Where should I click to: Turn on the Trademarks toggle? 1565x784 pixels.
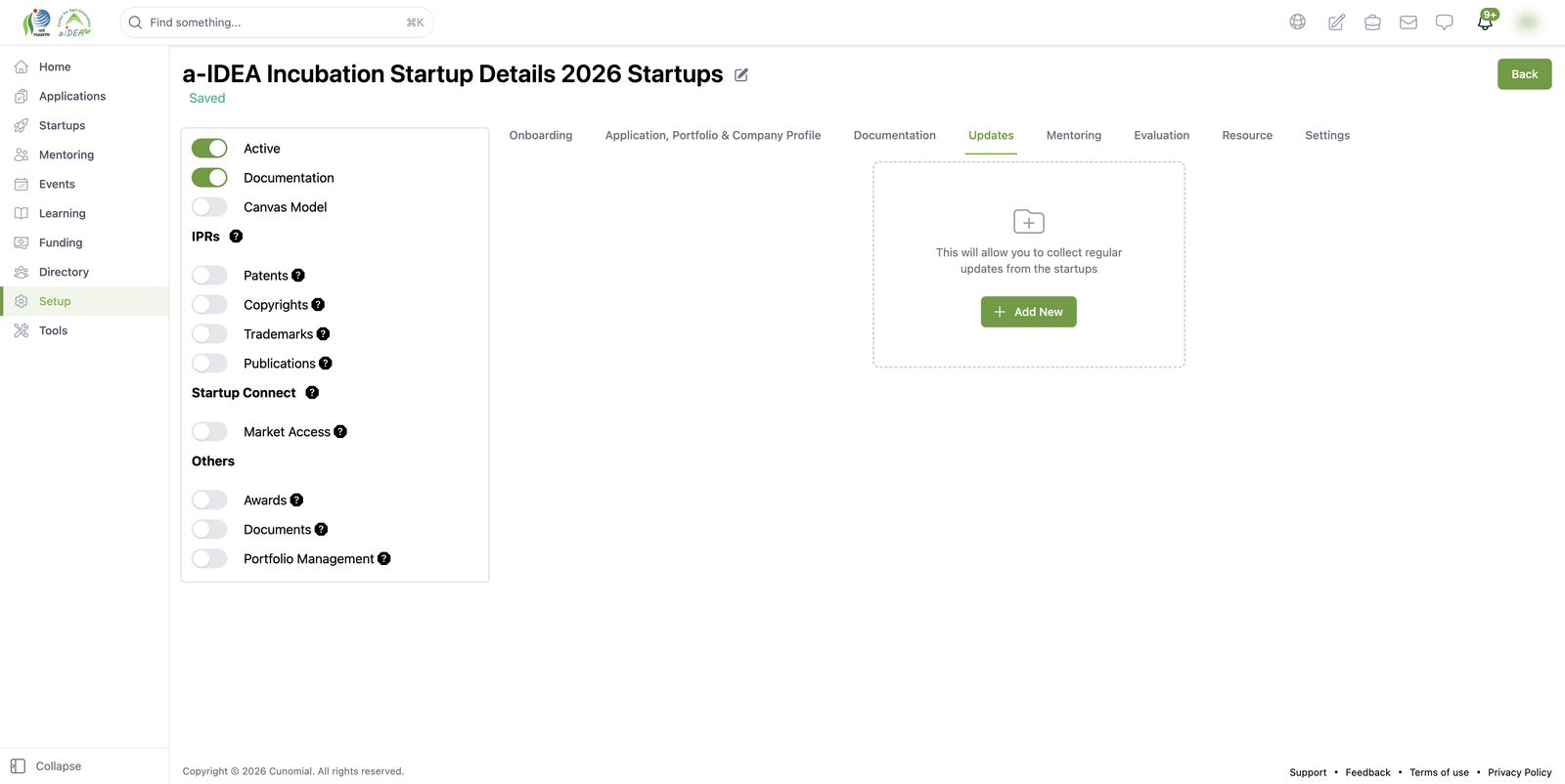[209, 334]
